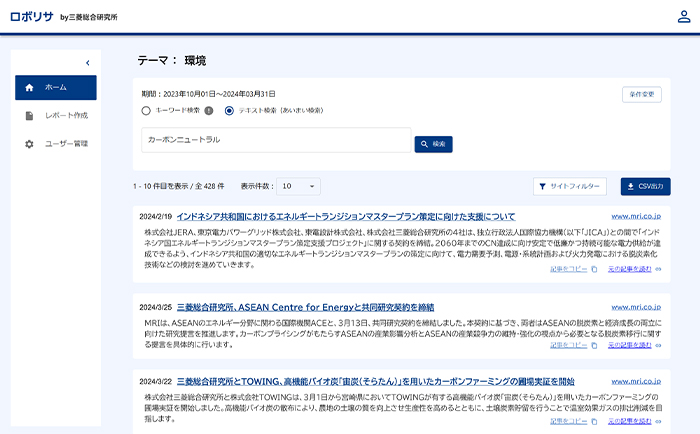Click the date 2024/3/22 on the third article

point(155,382)
